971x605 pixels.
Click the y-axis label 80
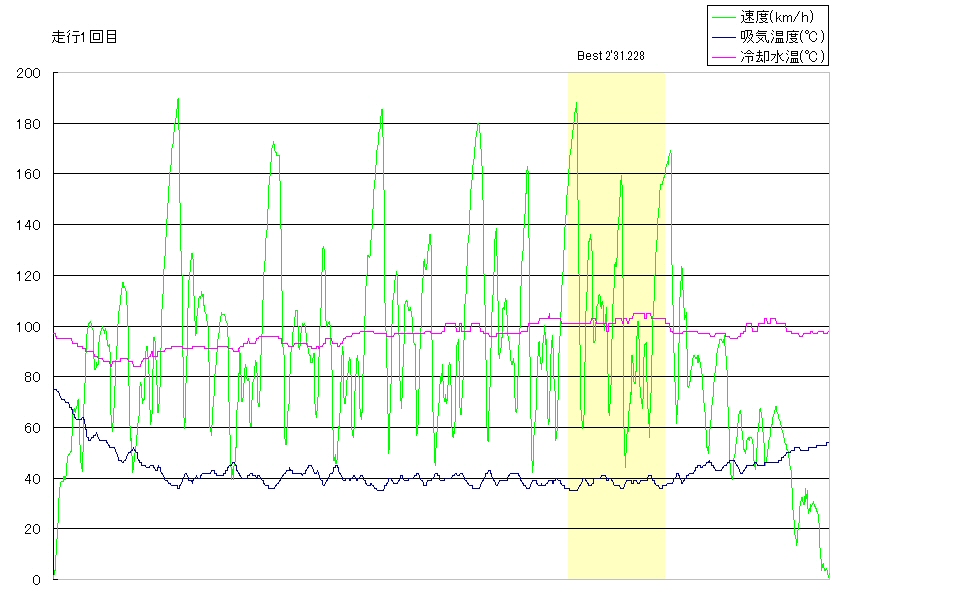click(x=32, y=376)
